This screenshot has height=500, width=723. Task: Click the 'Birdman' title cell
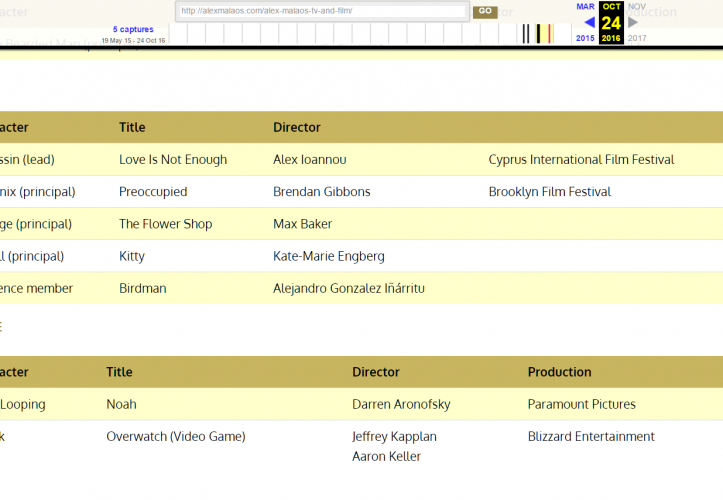[x=143, y=288]
